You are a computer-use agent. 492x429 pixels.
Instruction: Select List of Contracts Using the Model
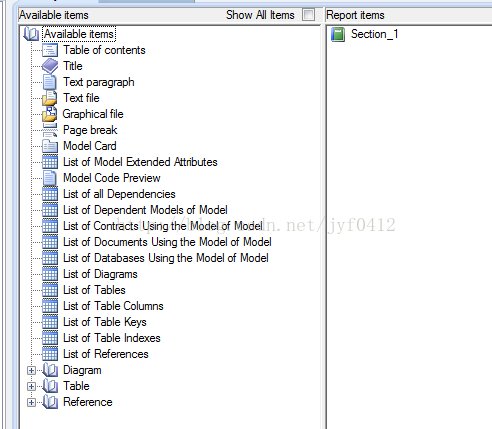click(x=163, y=226)
